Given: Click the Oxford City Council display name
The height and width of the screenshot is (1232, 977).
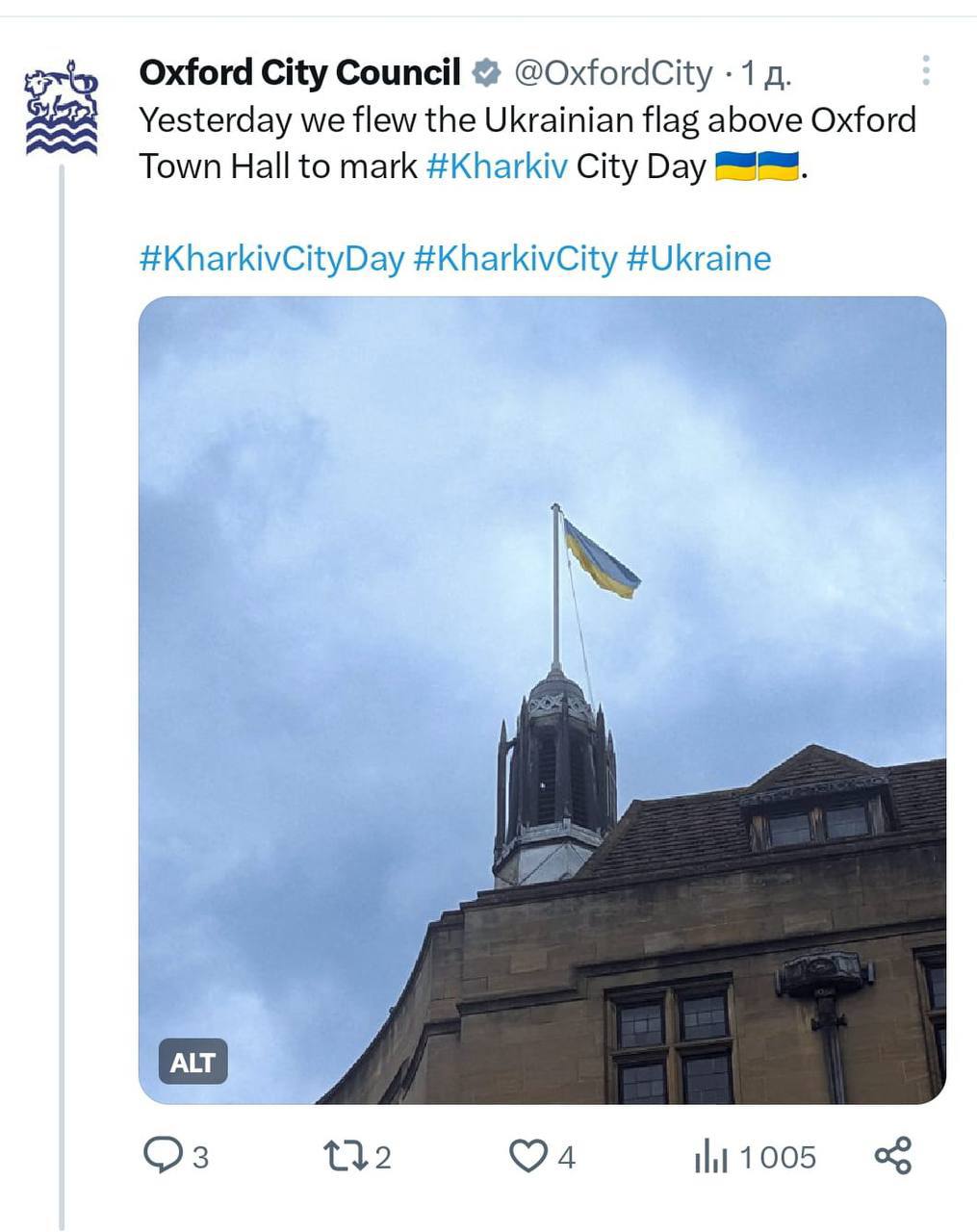Looking at the screenshot, I should pos(300,73).
